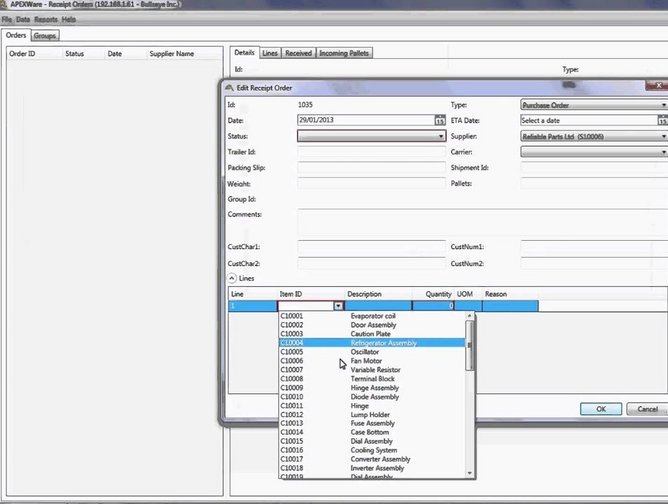Open the Data menu
The width and height of the screenshot is (668, 504).
coord(23,20)
